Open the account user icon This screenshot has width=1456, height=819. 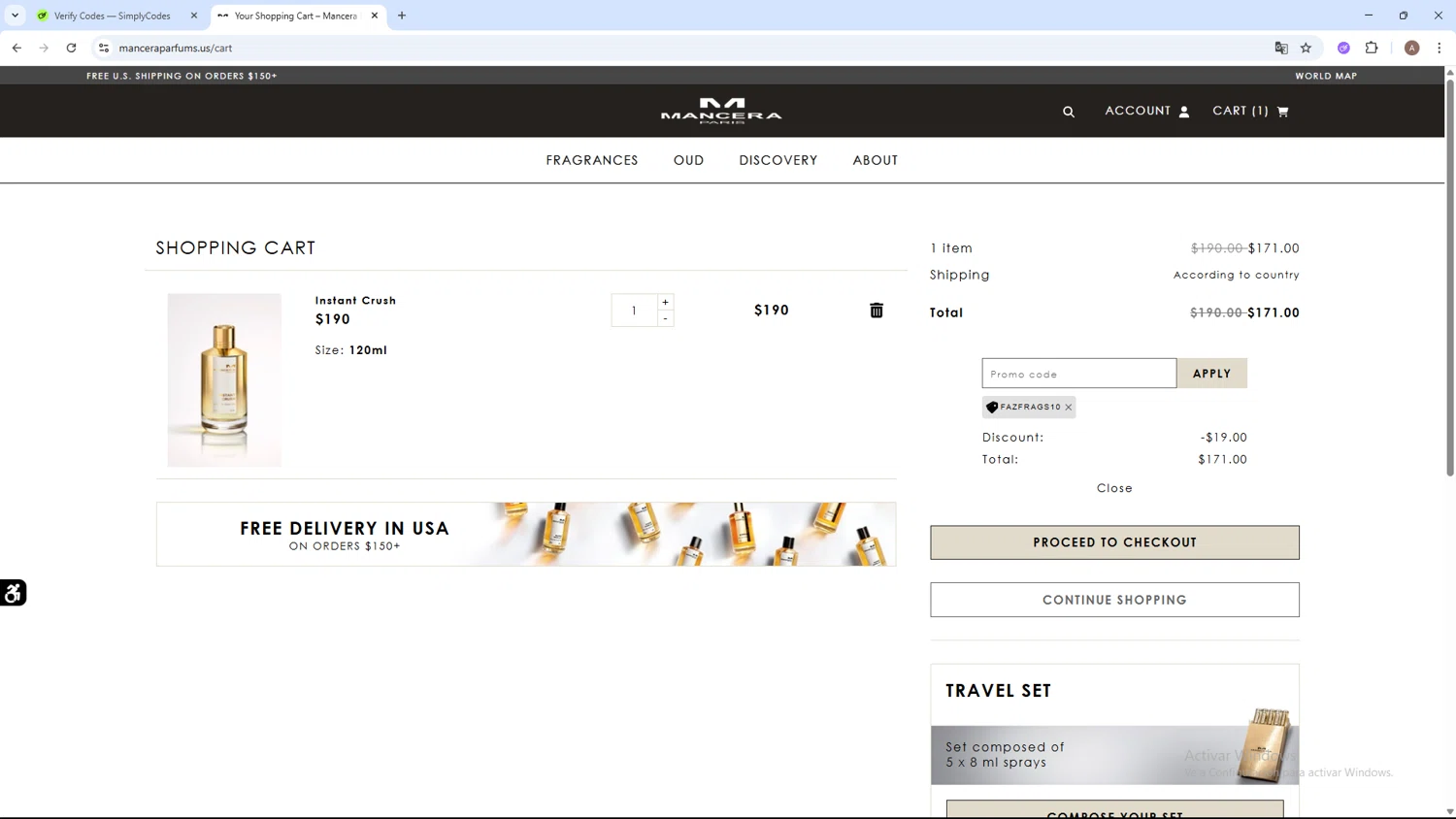pos(1184,112)
